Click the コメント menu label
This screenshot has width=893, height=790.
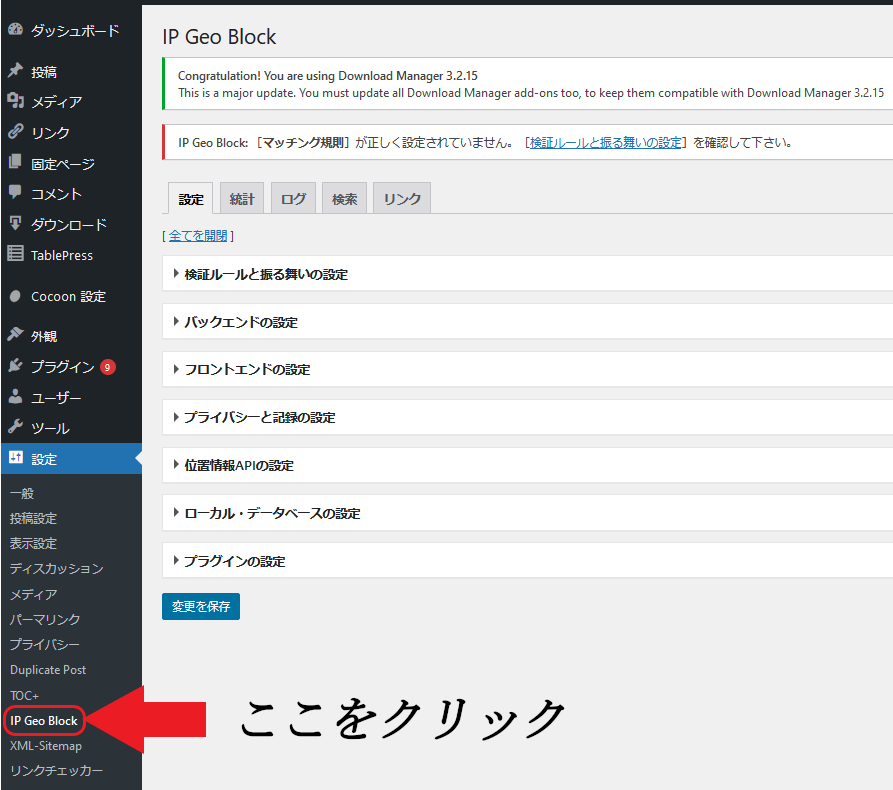coord(56,194)
